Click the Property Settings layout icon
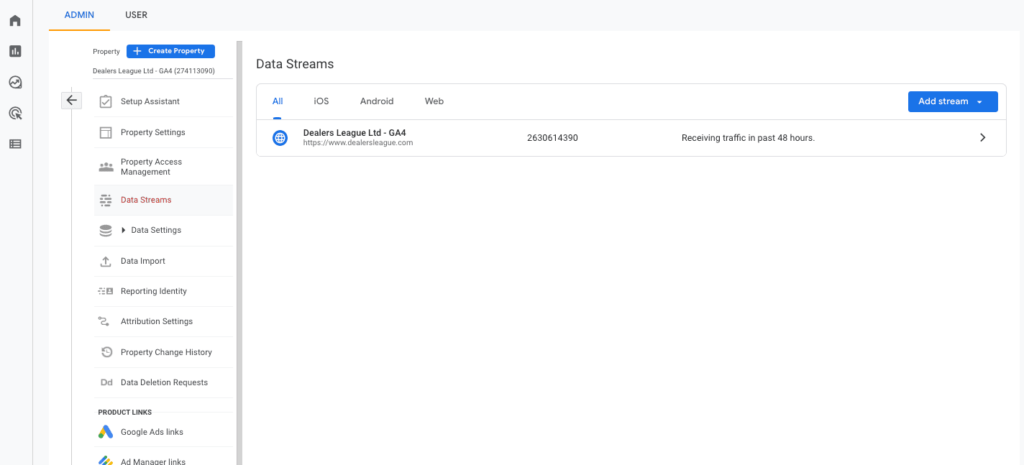The height and width of the screenshot is (465, 1024). pos(106,133)
